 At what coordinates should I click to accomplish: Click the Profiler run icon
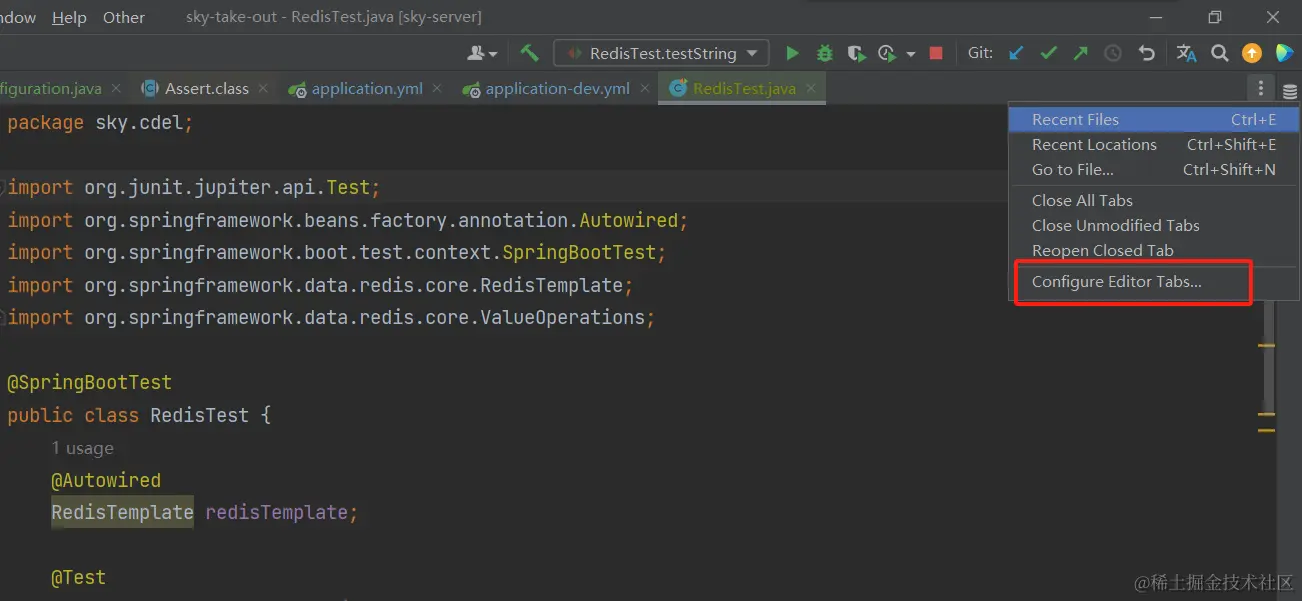coord(887,53)
